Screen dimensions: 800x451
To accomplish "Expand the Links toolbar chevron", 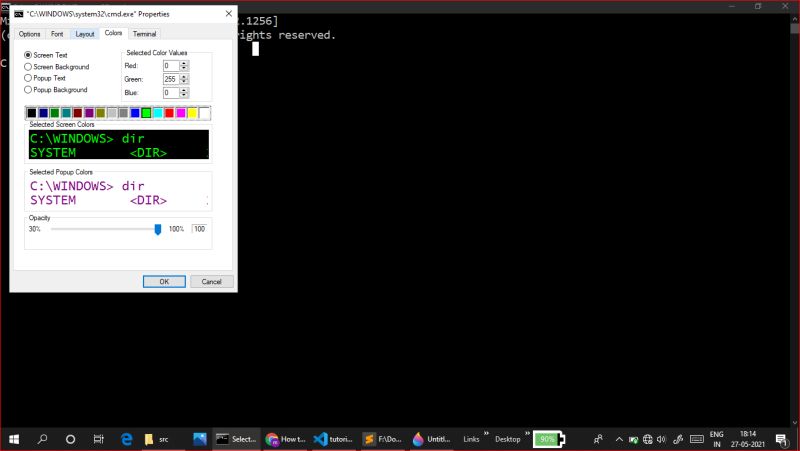I will (486, 434).
